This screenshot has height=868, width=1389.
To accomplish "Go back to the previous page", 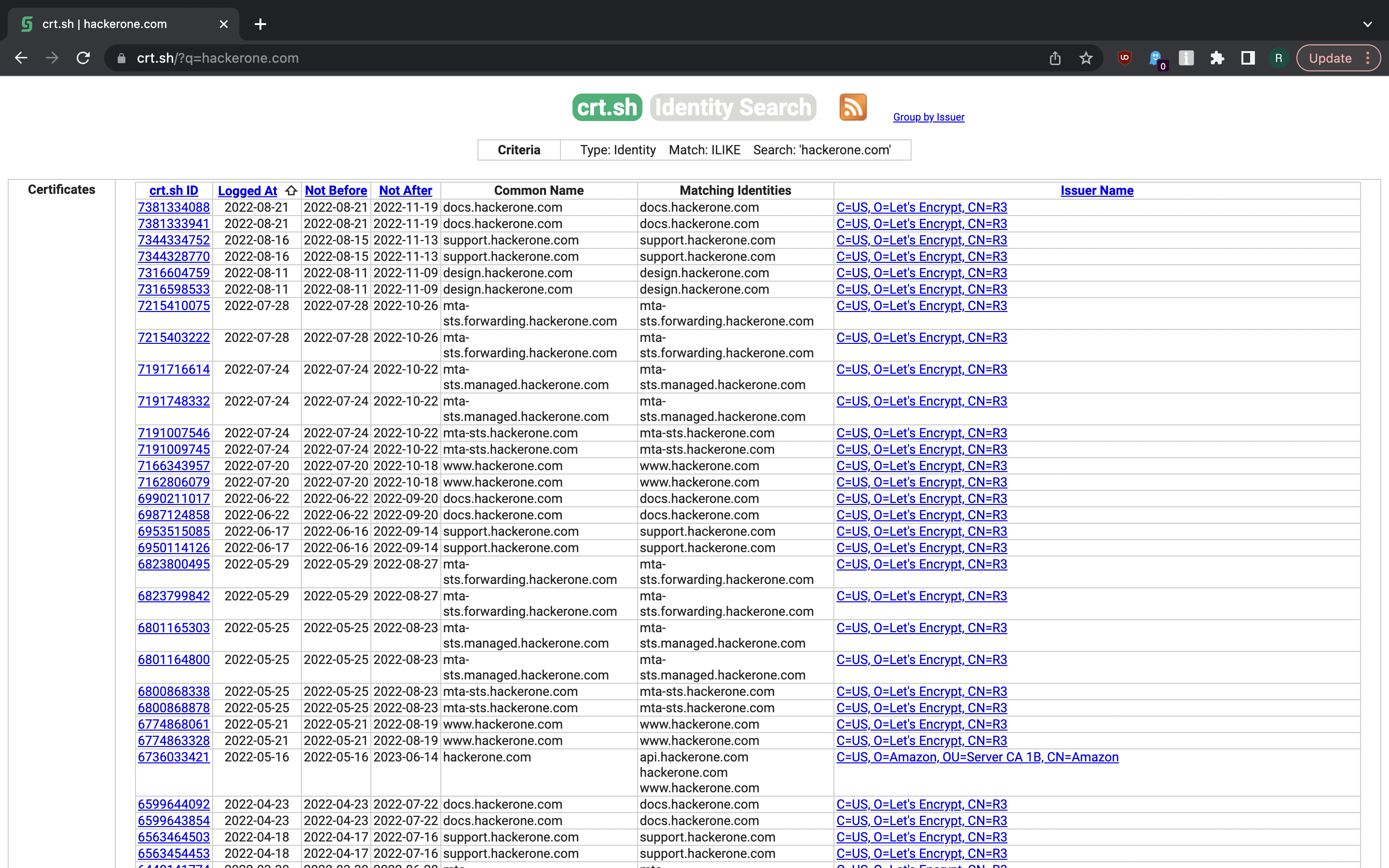I will (x=21, y=58).
